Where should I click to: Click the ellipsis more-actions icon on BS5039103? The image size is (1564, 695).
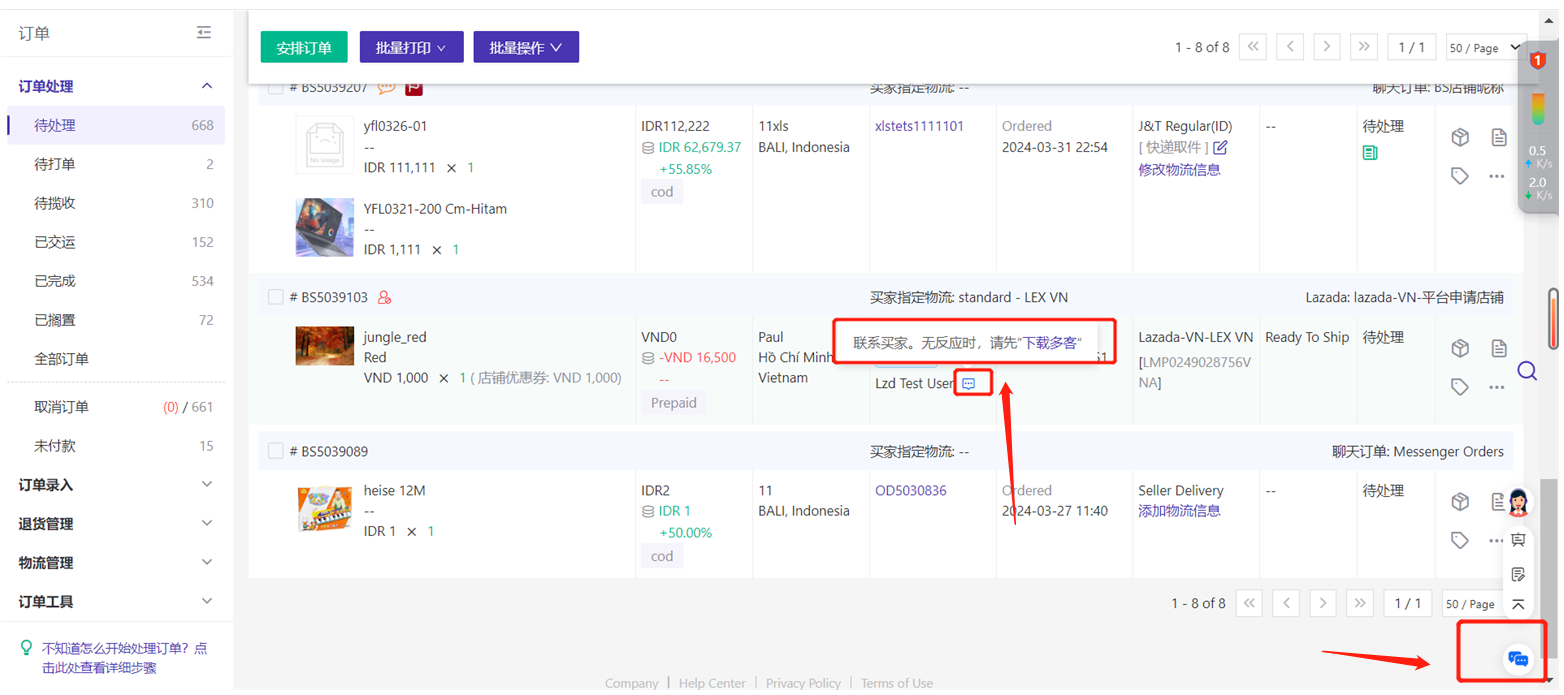(x=1499, y=386)
